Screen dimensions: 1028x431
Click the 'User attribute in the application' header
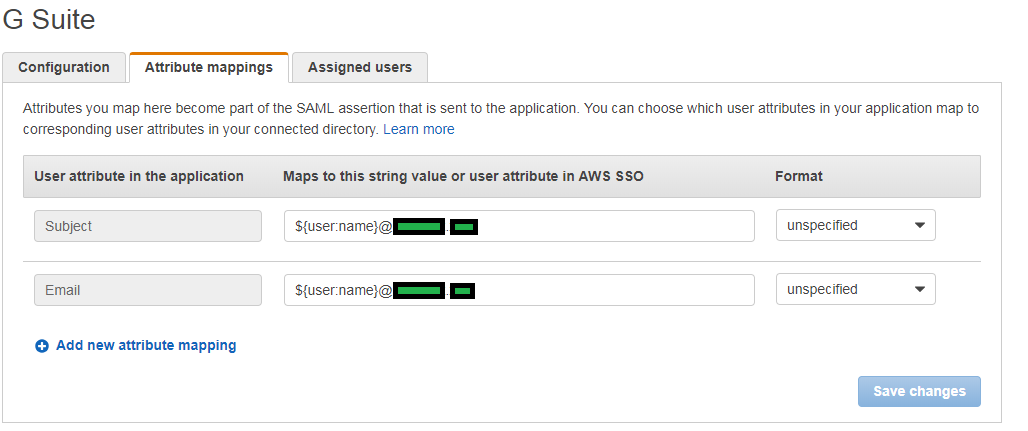click(x=139, y=176)
